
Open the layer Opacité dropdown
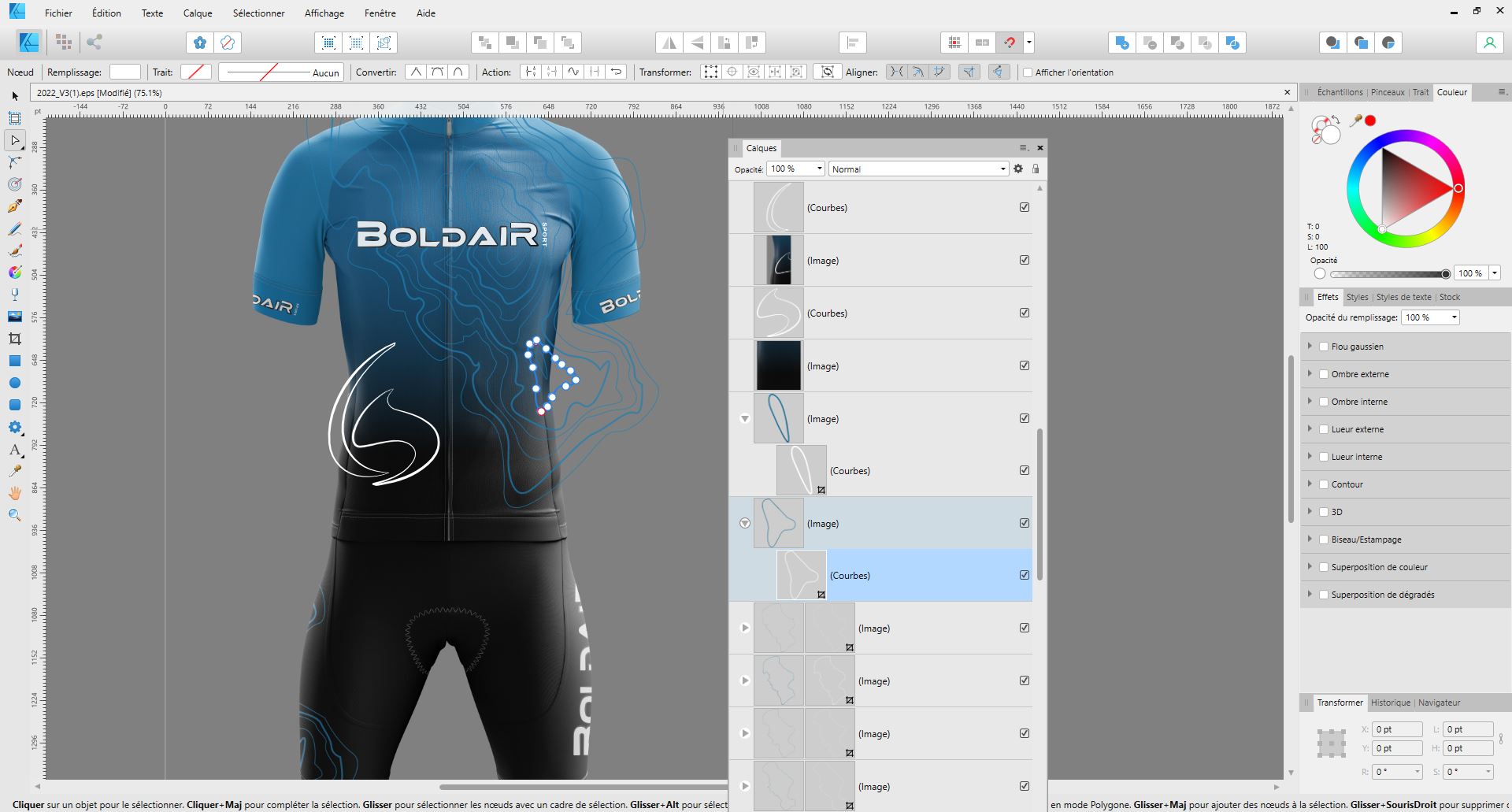click(819, 169)
